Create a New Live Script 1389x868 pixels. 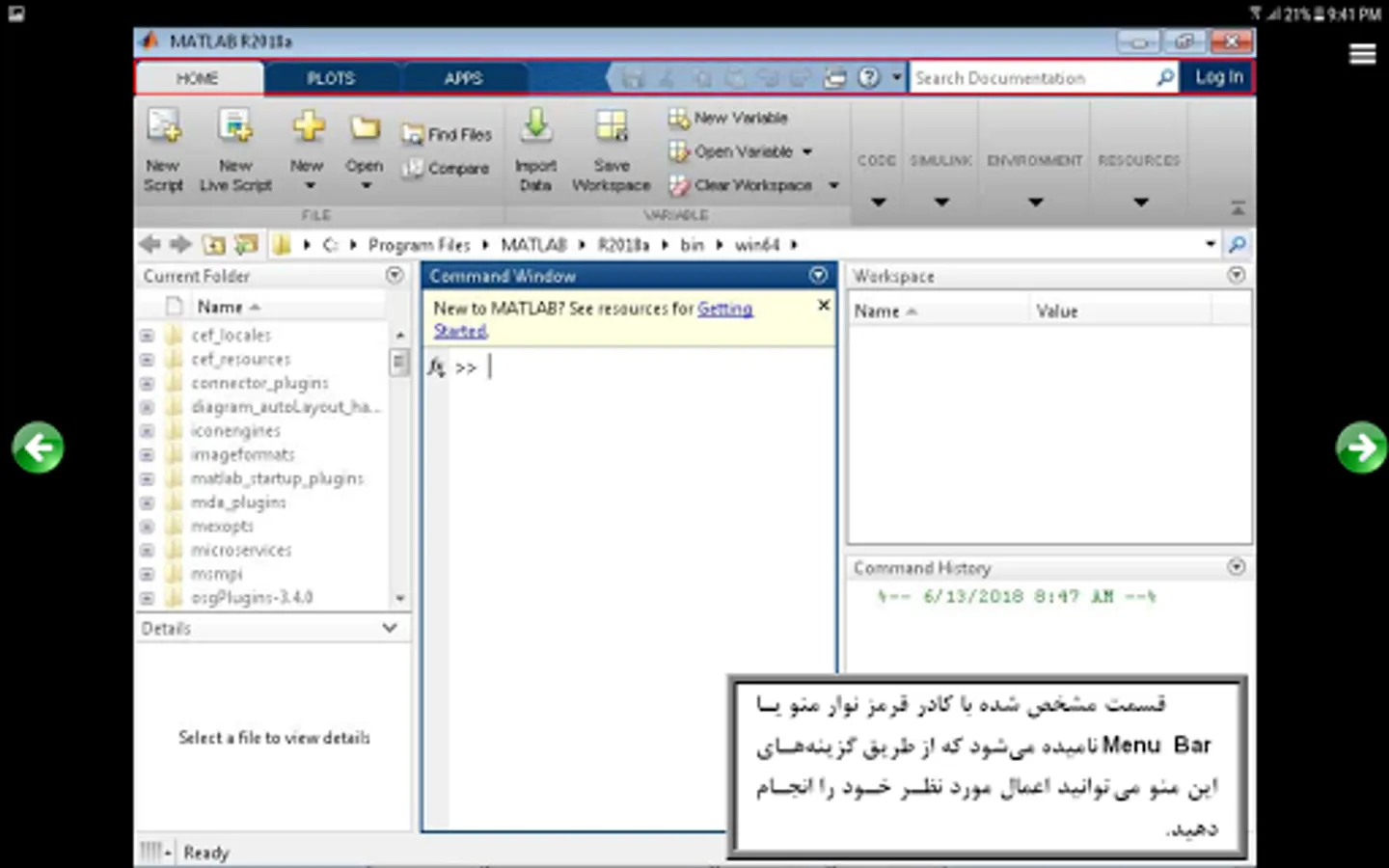pyautogui.click(x=235, y=149)
